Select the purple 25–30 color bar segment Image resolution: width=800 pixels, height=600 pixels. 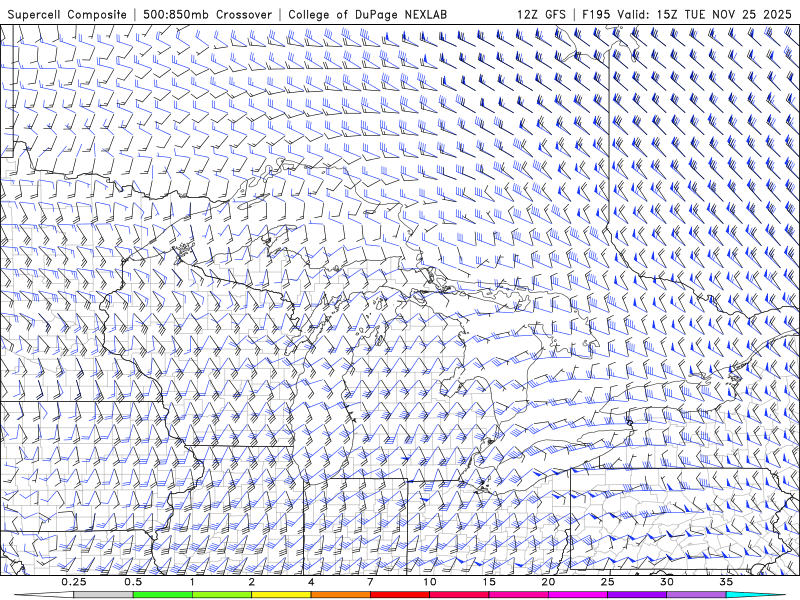click(x=637, y=595)
